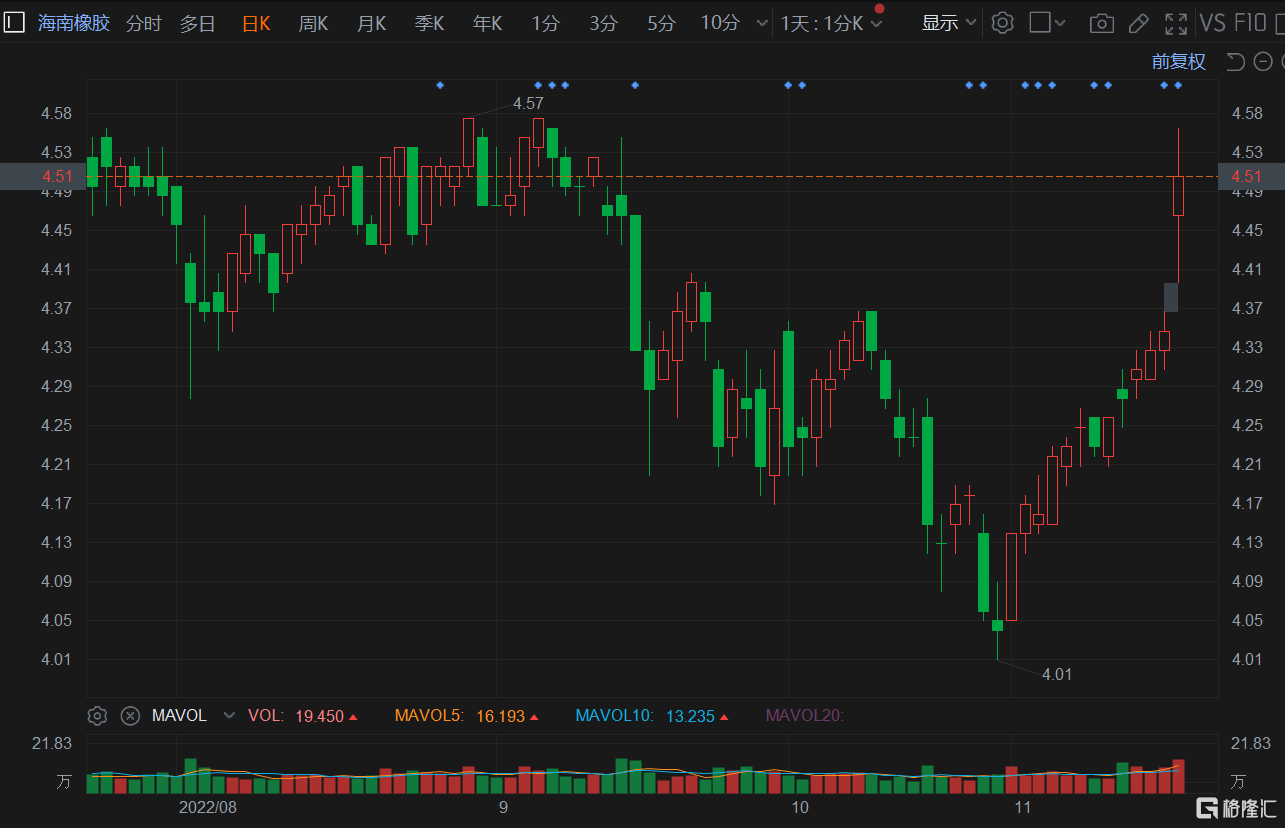Click first blue diamond event marker

[x=440, y=85]
